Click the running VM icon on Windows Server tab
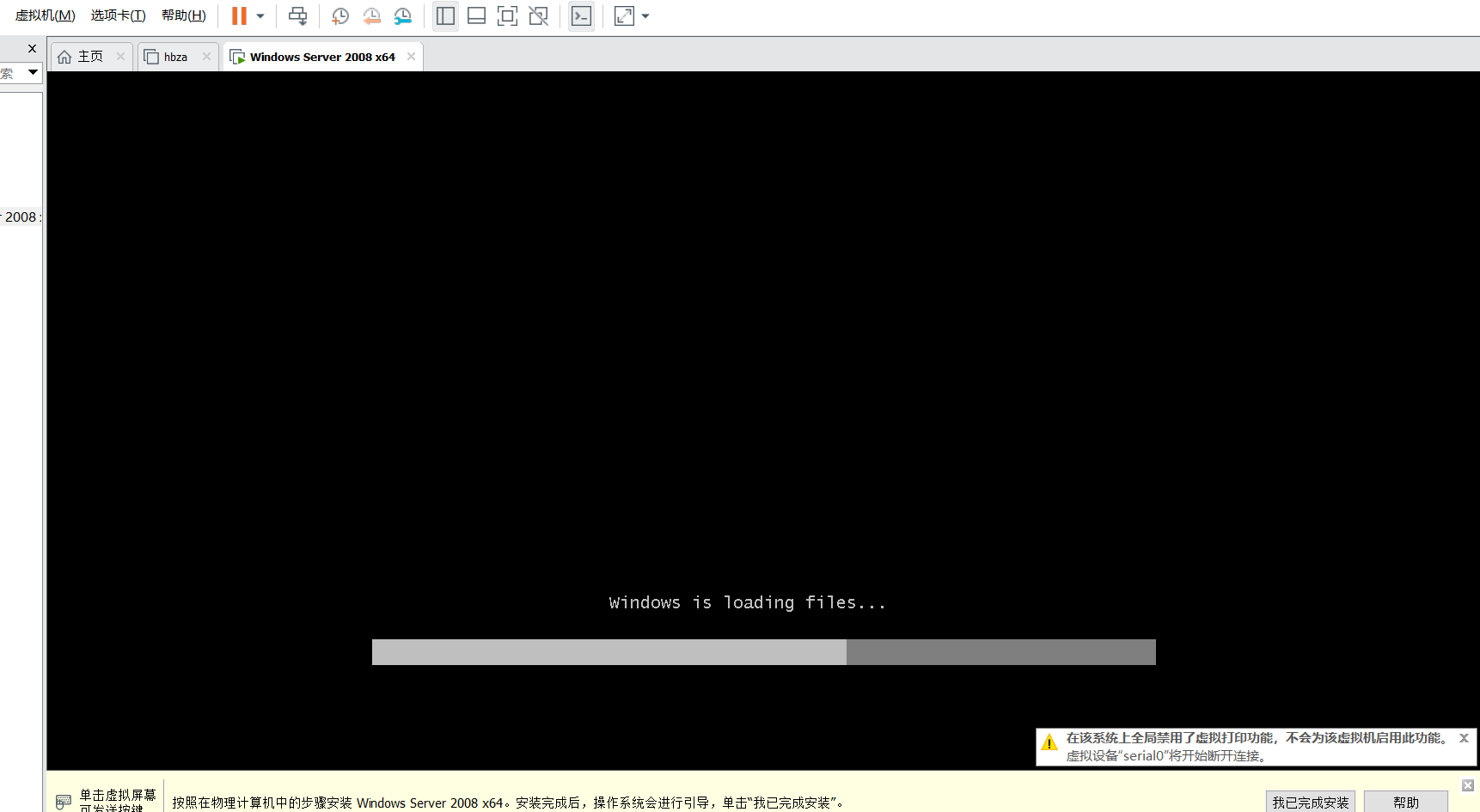Viewport: 1480px width, 812px height. [237, 57]
